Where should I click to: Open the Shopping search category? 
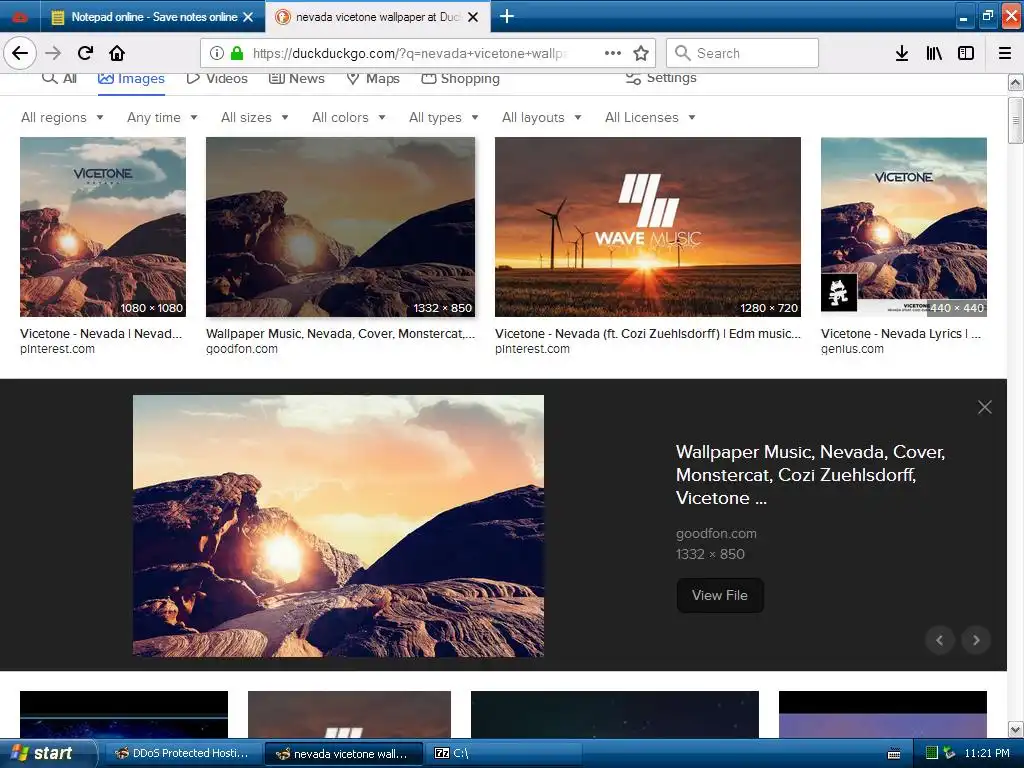point(460,78)
